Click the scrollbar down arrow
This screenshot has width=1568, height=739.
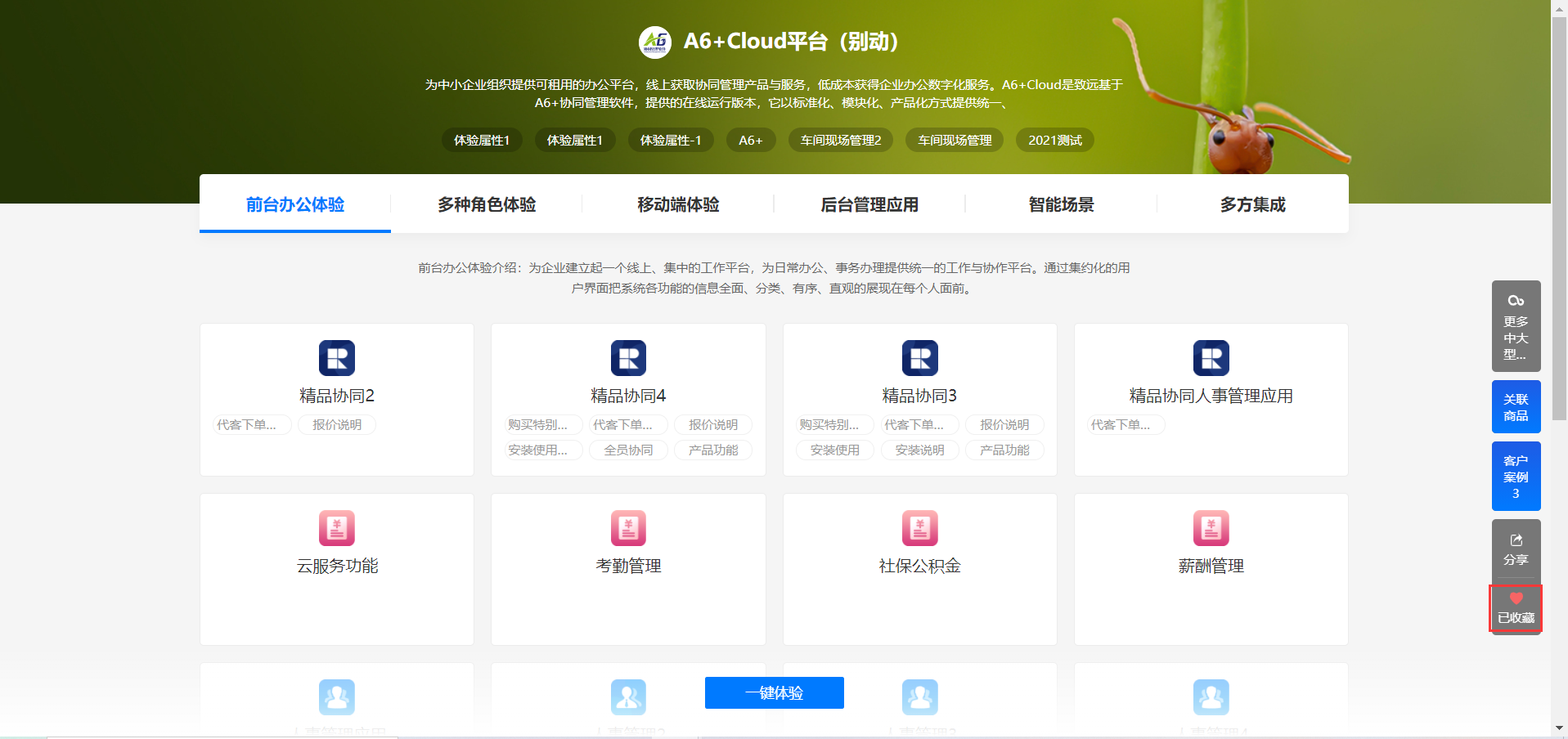[1559, 728]
